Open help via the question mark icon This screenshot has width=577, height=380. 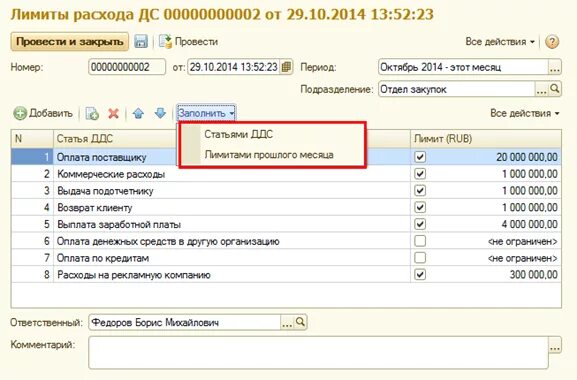[x=552, y=42]
